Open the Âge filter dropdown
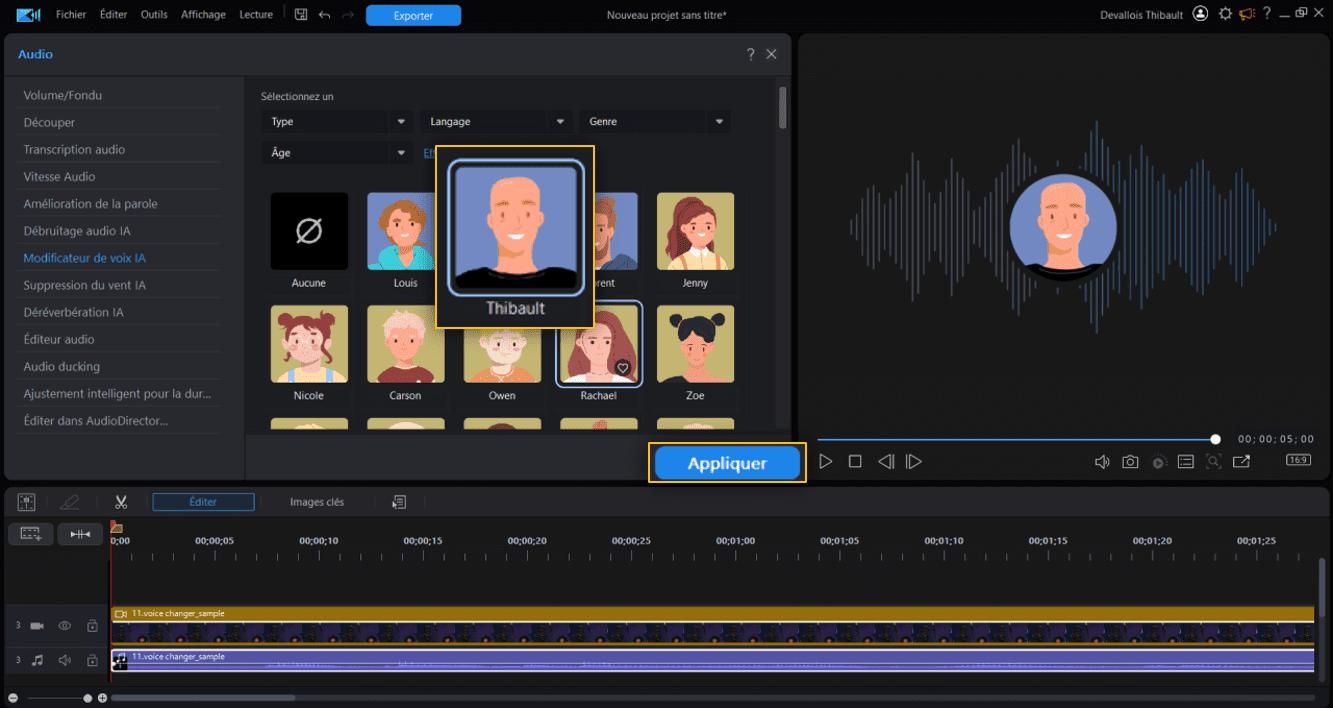The width and height of the screenshot is (1333, 708). coord(336,153)
